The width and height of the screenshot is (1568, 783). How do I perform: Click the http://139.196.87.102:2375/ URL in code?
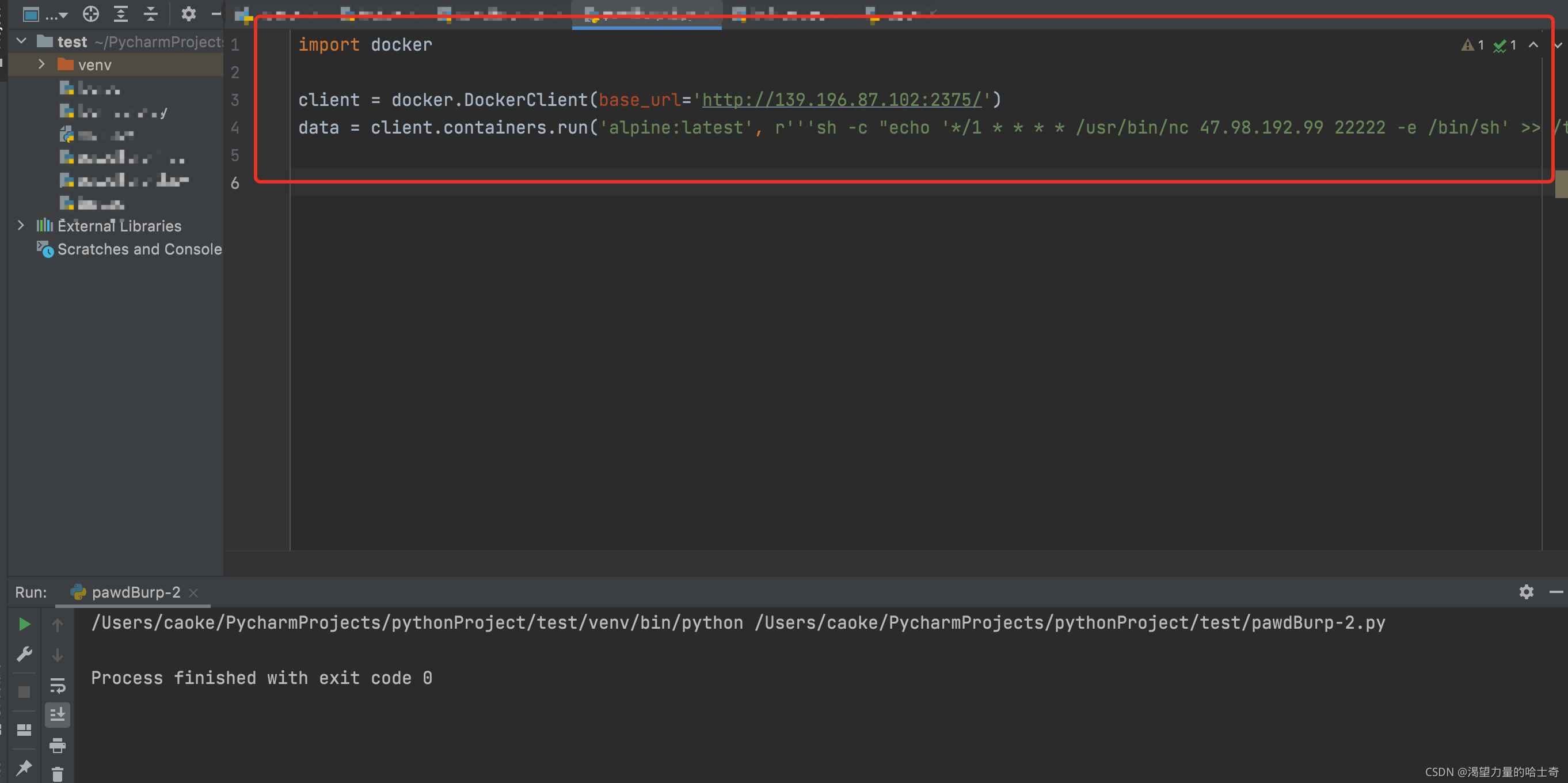842,99
